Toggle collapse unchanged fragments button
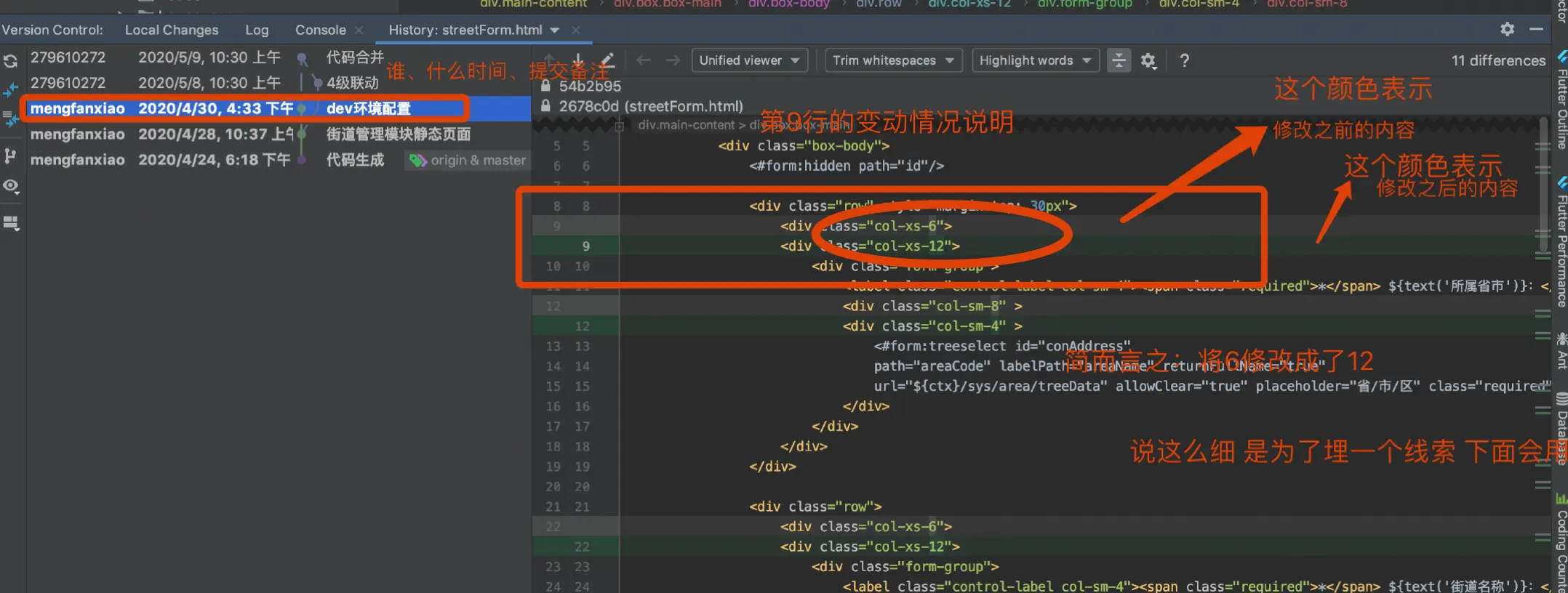Image resolution: width=1568 pixels, height=593 pixels. pos(1119,60)
